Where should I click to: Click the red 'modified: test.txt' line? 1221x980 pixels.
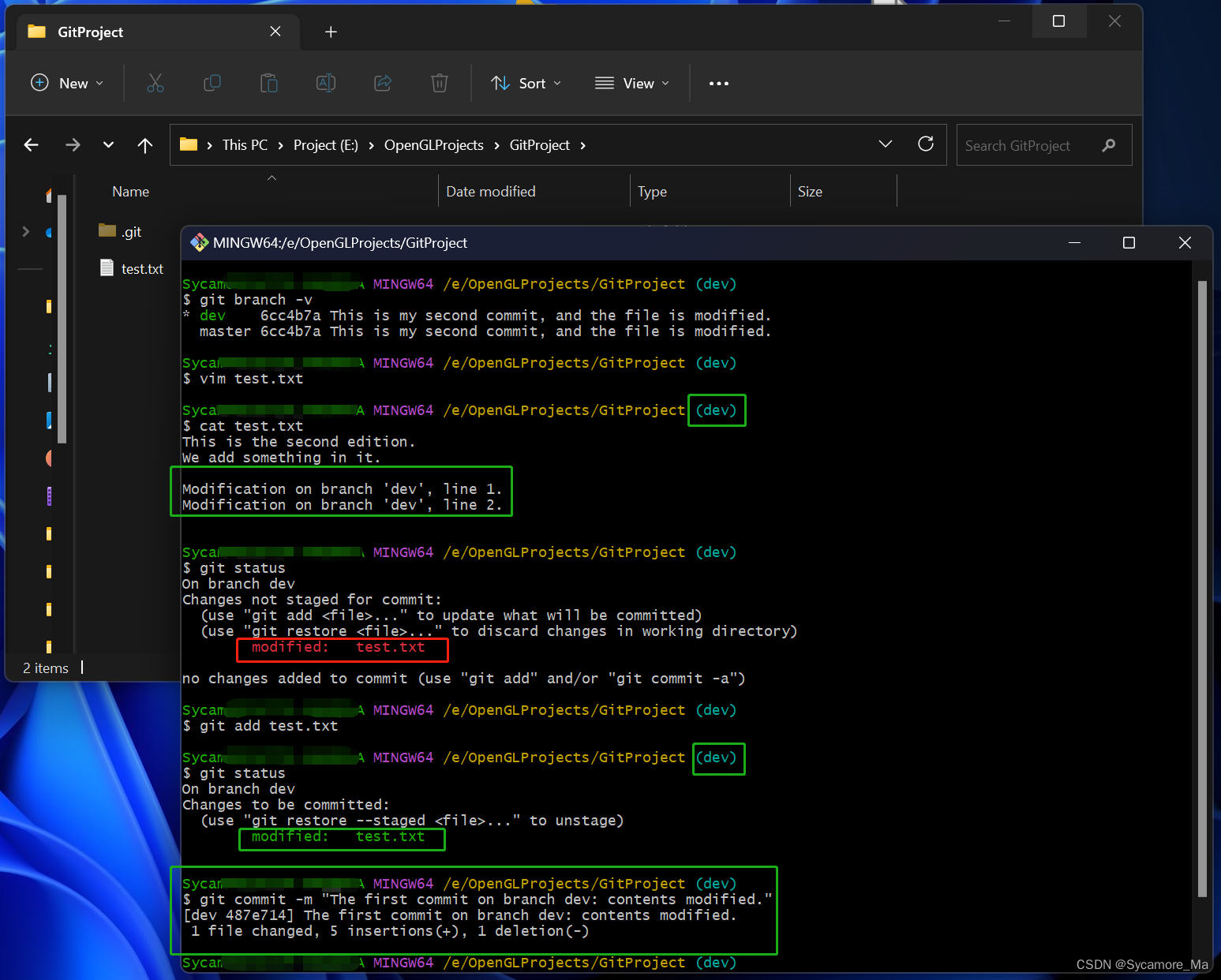tap(338, 647)
